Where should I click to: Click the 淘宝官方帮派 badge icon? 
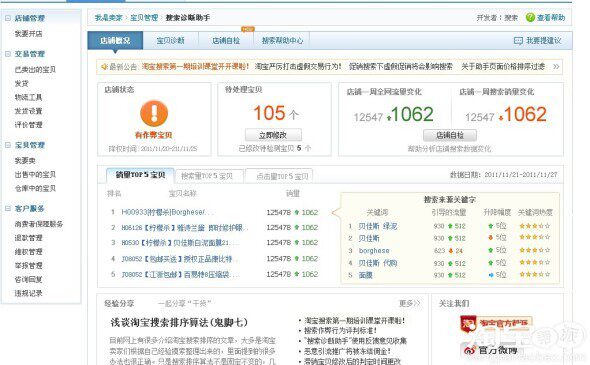coord(468,323)
